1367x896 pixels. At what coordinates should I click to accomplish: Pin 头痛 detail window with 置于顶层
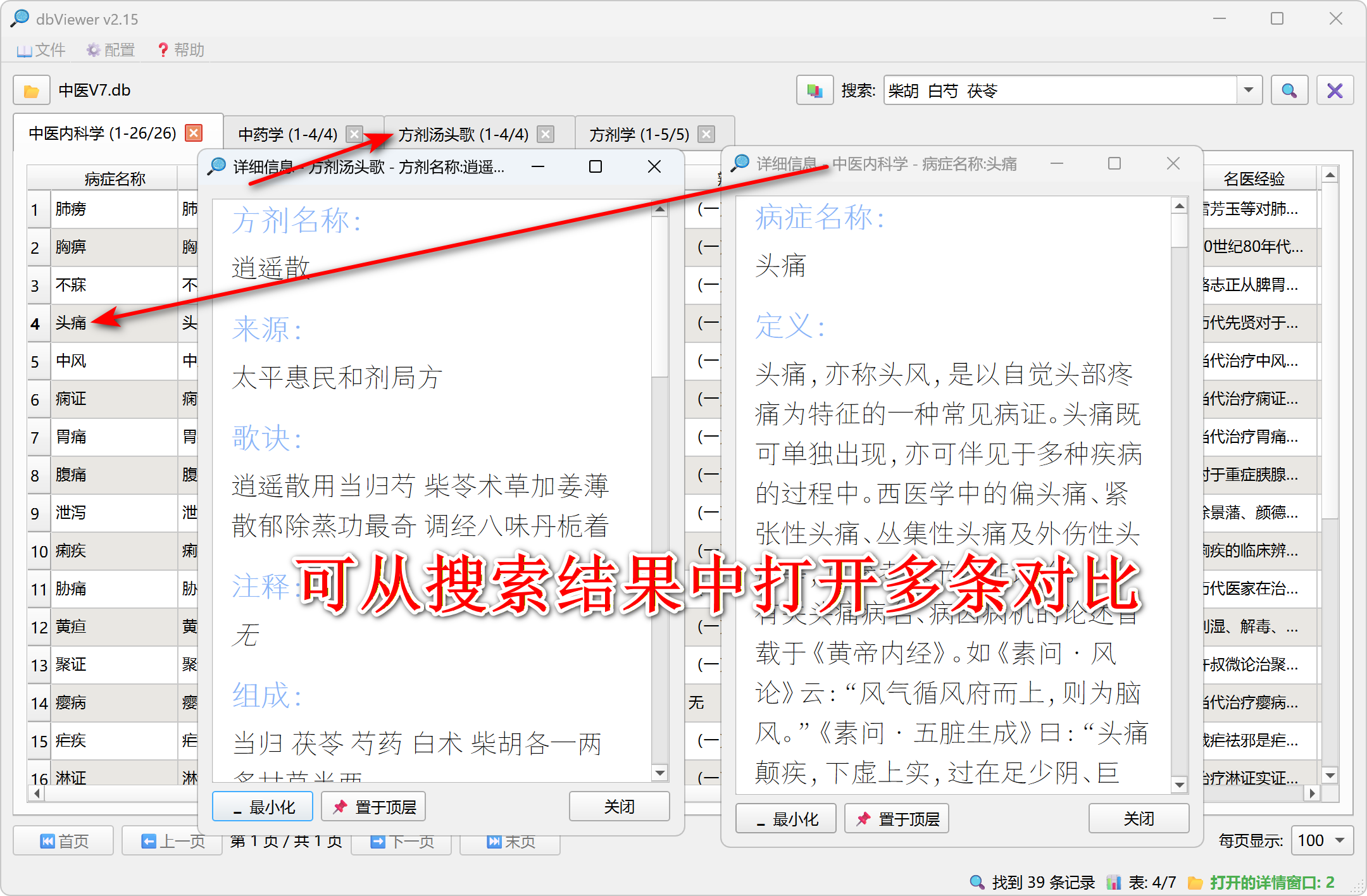coord(896,819)
